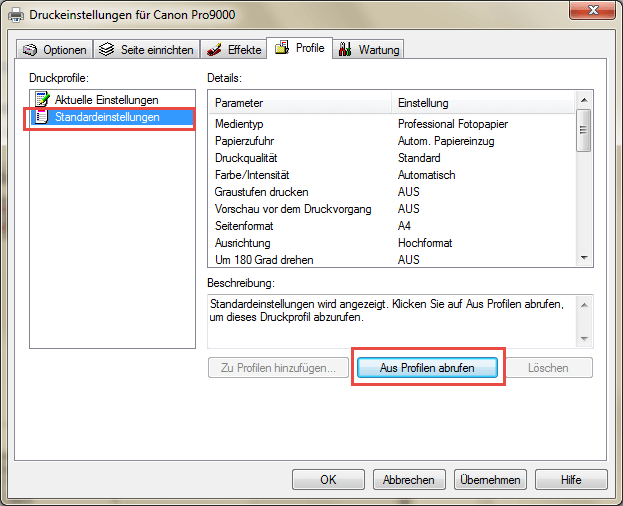Select the Ausrichtung row

tap(392, 243)
